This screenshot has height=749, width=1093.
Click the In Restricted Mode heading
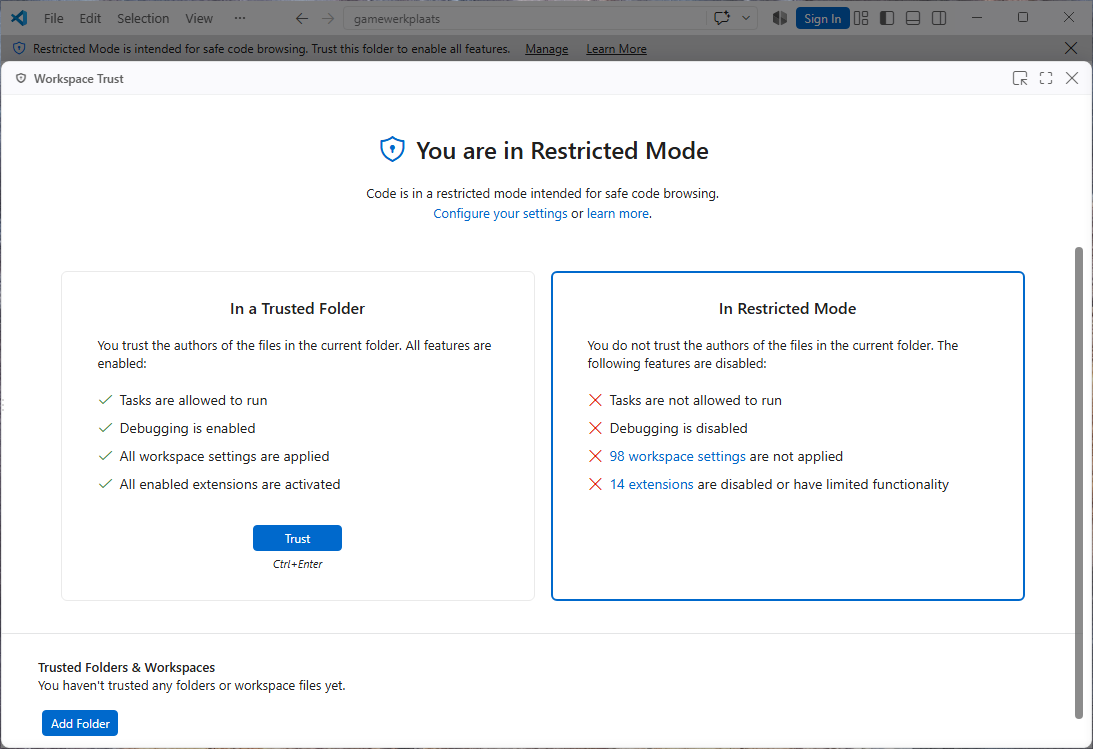pyautogui.click(x=788, y=309)
